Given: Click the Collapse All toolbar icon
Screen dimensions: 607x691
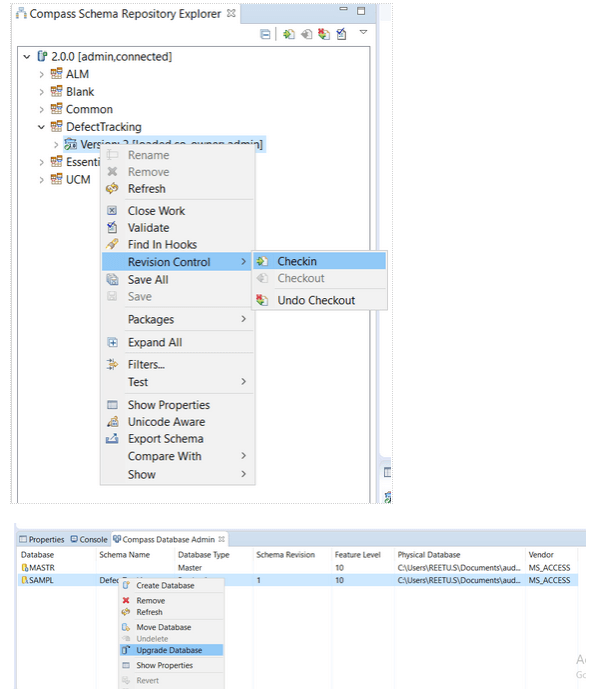Looking at the screenshot, I should (x=265, y=34).
